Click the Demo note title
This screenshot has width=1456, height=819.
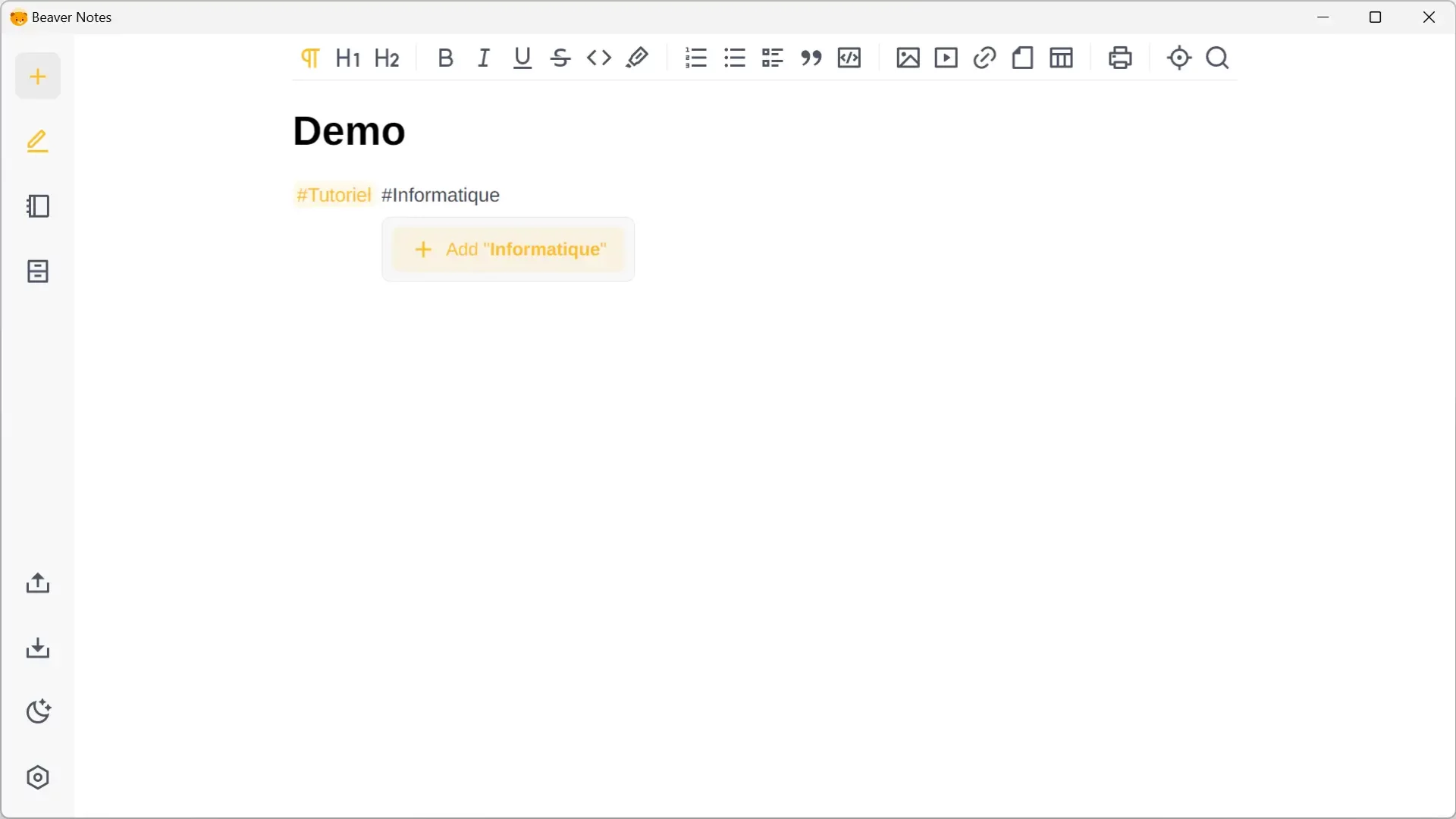tap(350, 131)
